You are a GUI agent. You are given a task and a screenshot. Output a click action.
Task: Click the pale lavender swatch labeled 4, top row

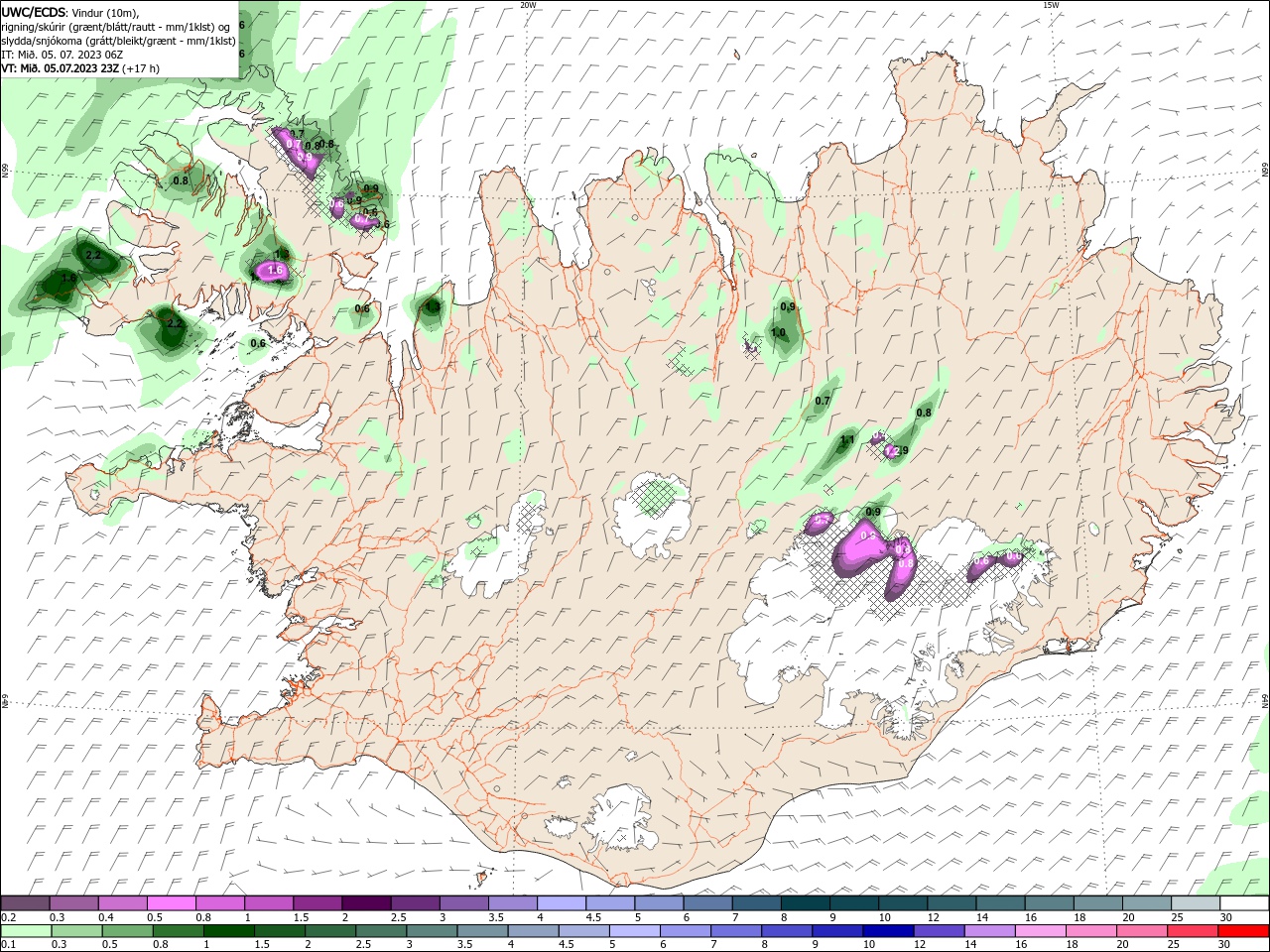[562, 903]
